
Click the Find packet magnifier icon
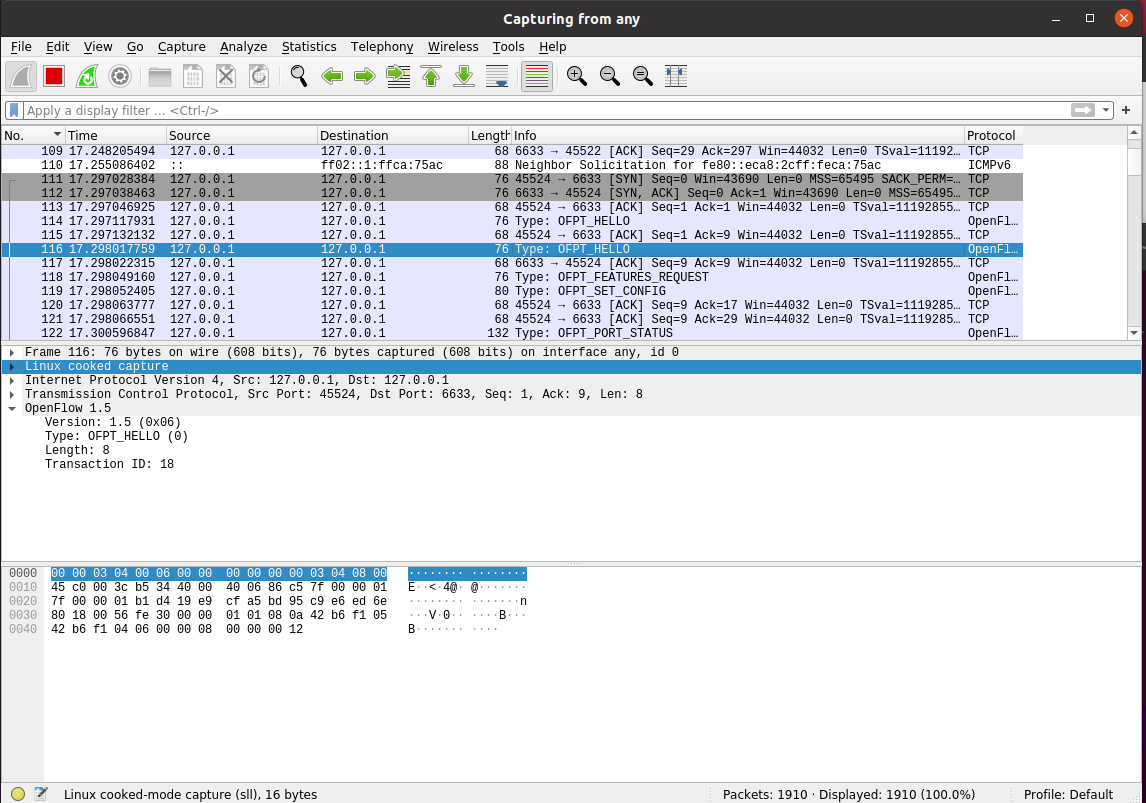pos(298,76)
